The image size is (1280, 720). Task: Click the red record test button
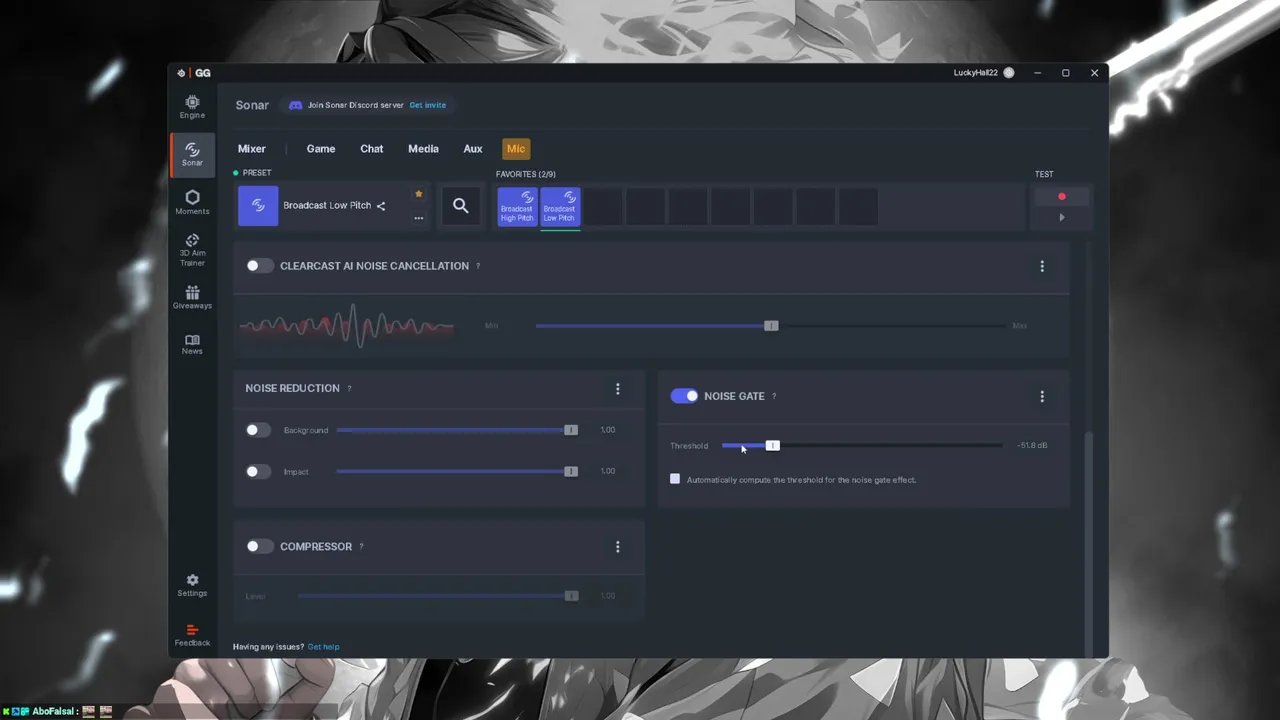point(1062,196)
